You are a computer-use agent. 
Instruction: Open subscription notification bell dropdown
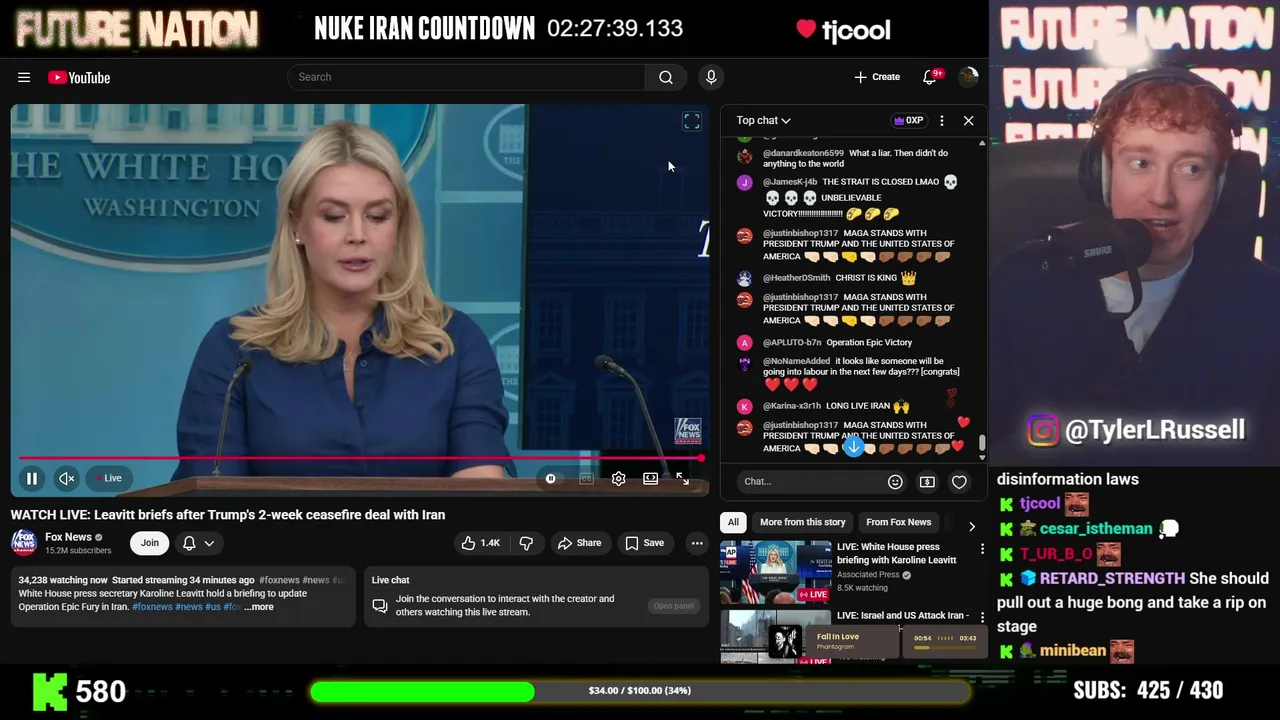[x=198, y=543]
